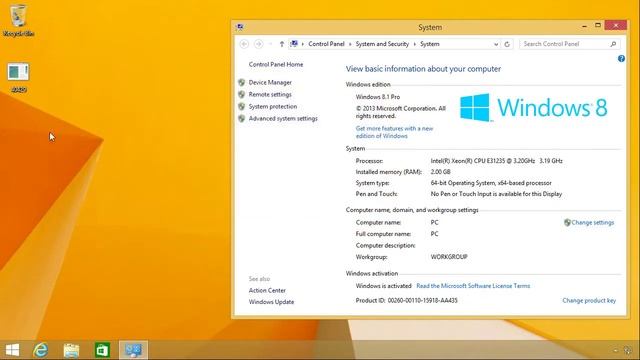The width and height of the screenshot is (640, 360).
Task: Expand the chevron after Control Panel breadcrumb
Action: [350, 44]
